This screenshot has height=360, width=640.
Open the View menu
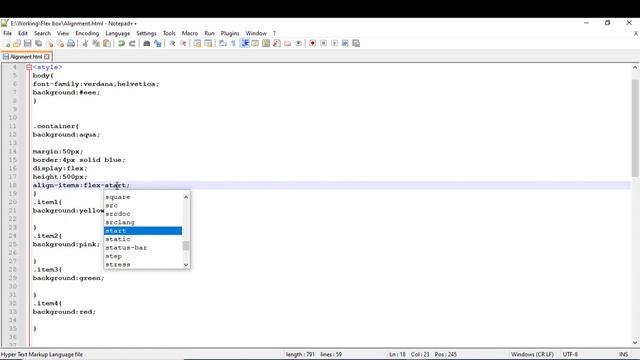pos(63,33)
